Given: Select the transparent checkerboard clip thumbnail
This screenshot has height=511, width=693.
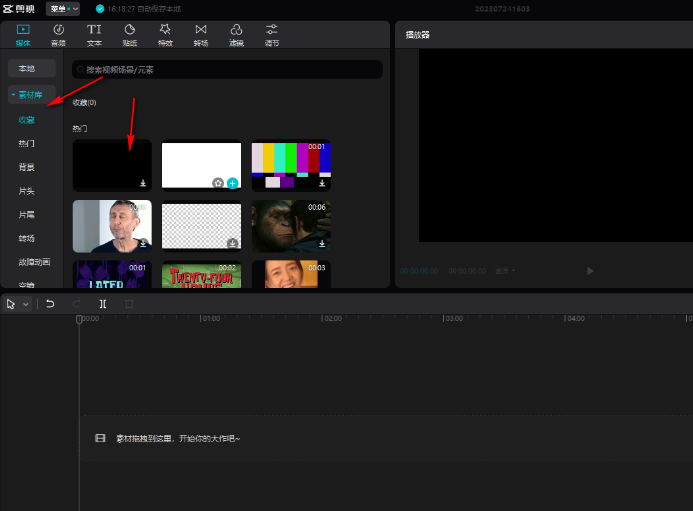Looking at the screenshot, I should click(x=202, y=226).
